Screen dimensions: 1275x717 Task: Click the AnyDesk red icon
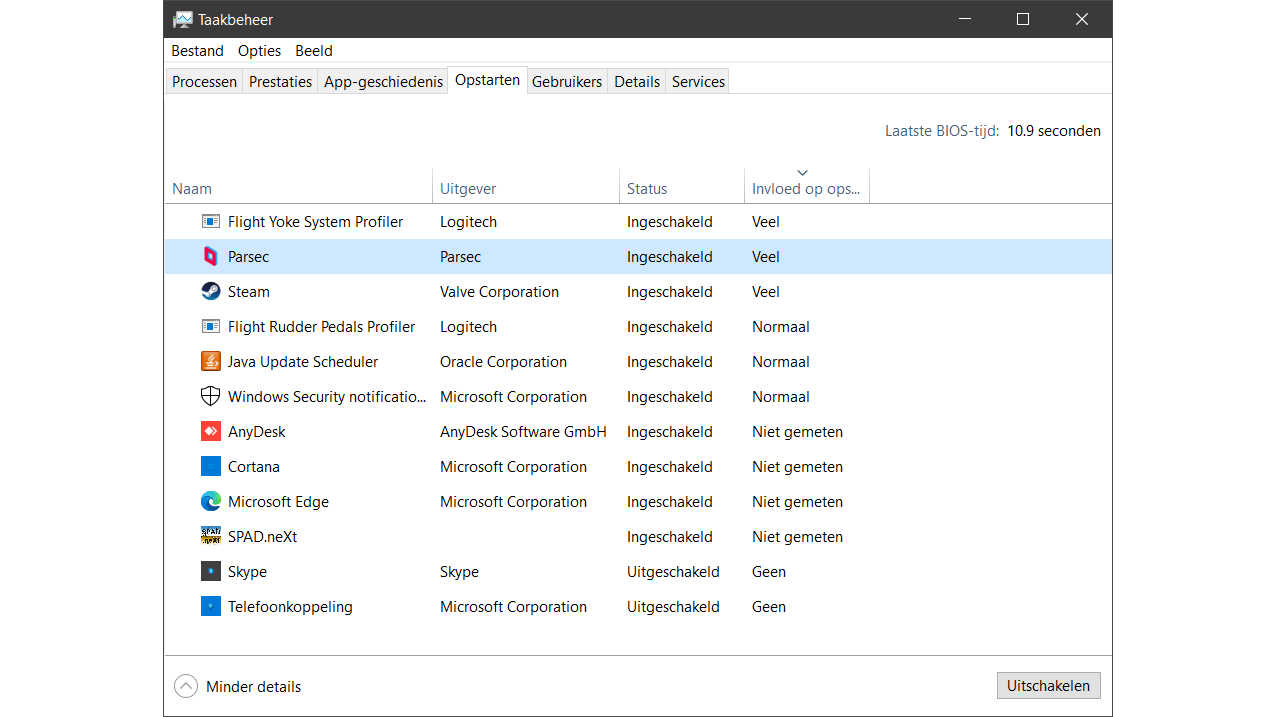[x=210, y=432]
